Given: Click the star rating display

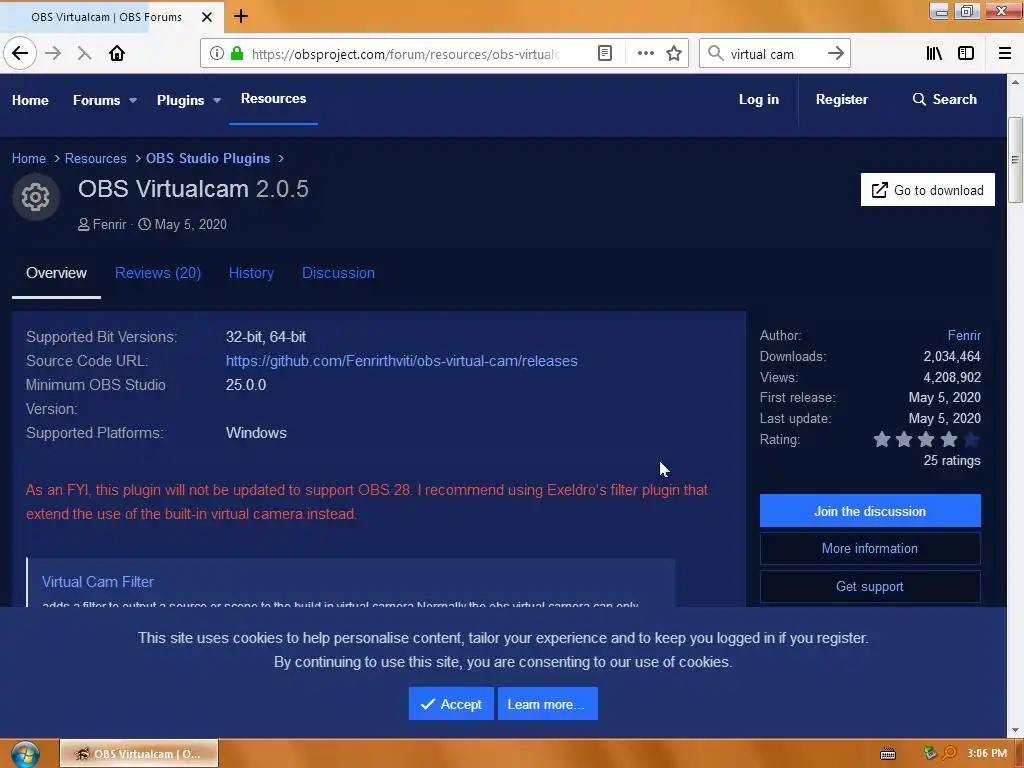Looking at the screenshot, I should tap(926, 440).
